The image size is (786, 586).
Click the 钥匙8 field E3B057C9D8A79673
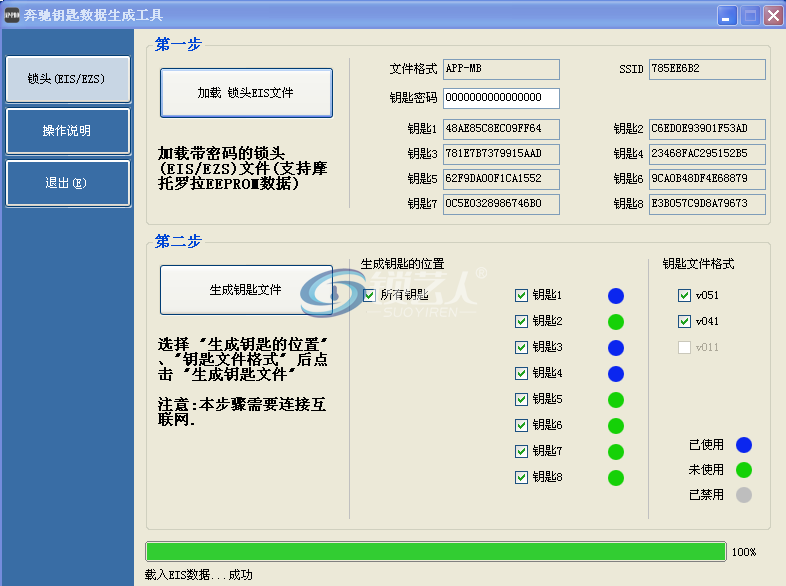pyautogui.click(x=707, y=205)
